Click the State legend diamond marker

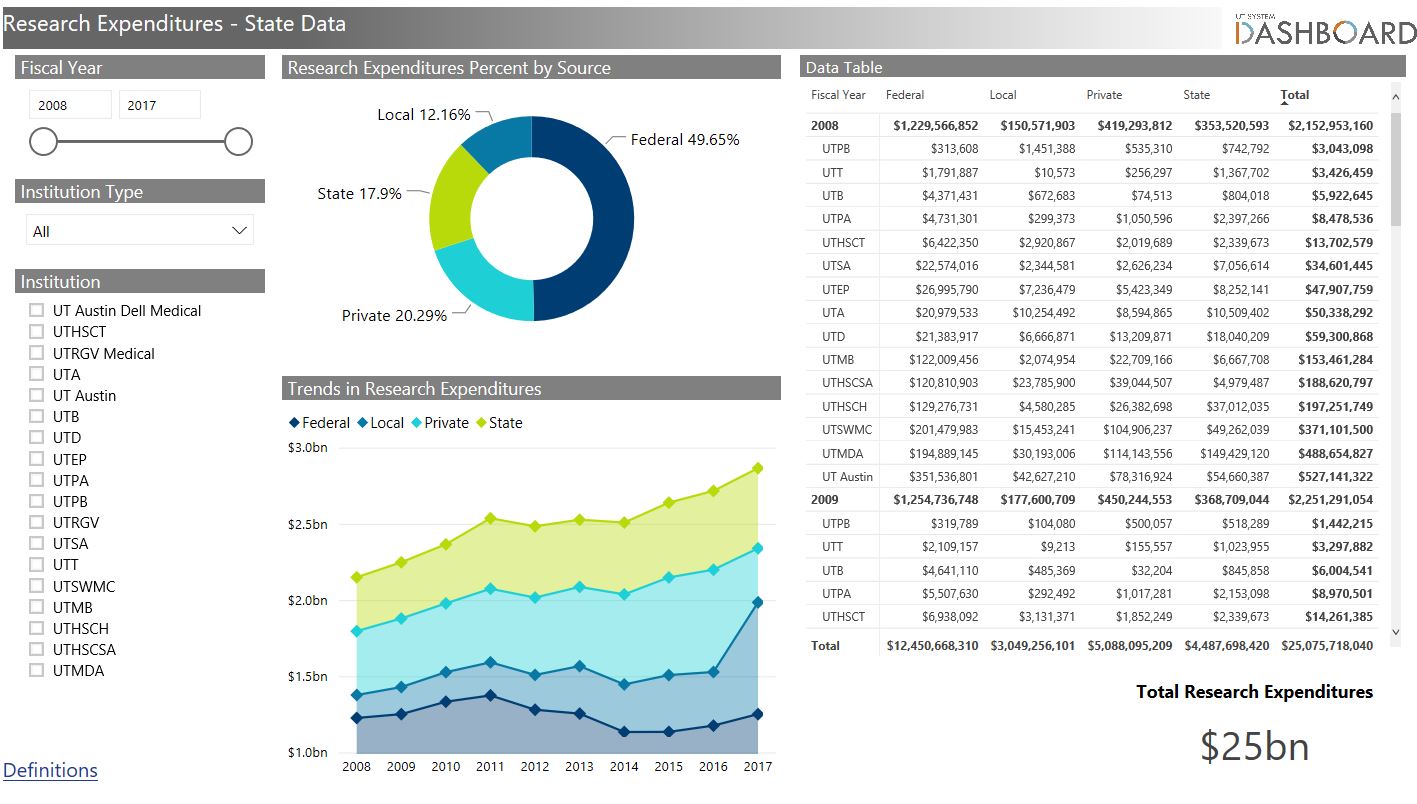(481, 423)
